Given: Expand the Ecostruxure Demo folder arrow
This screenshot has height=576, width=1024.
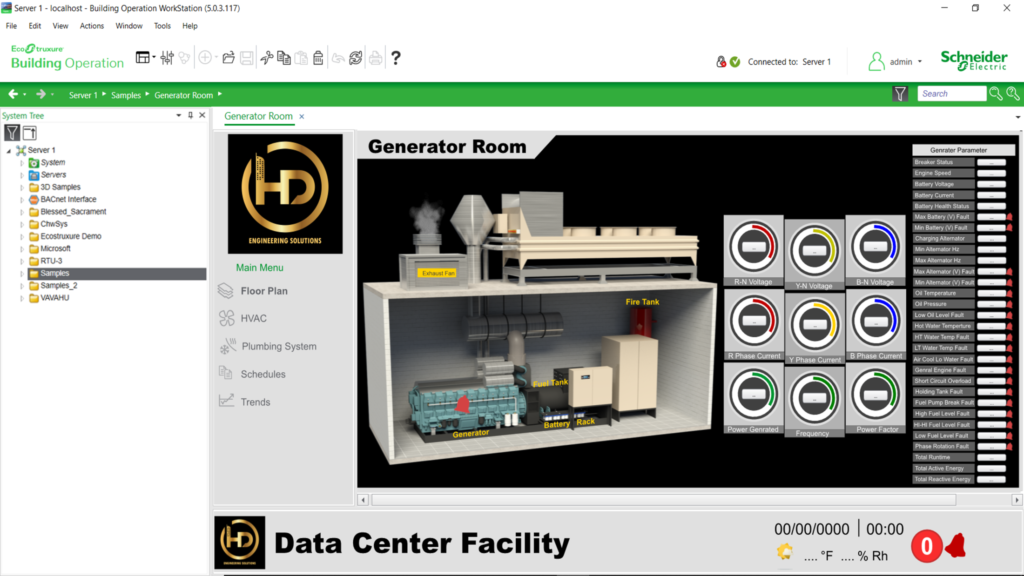Looking at the screenshot, I should pos(22,236).
